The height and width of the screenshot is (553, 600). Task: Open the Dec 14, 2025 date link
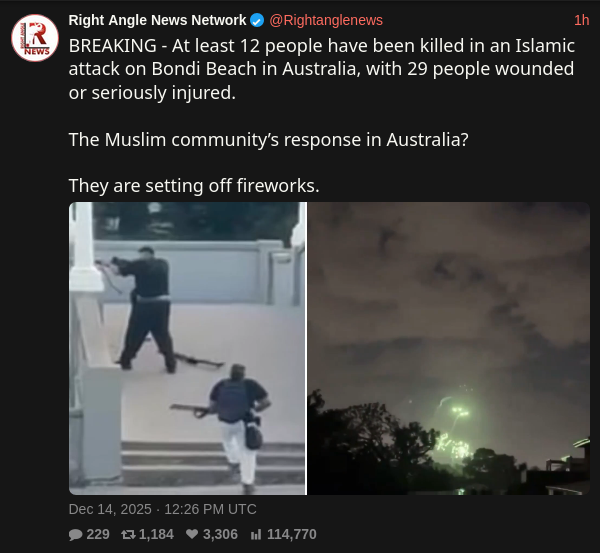pos(110,509)
